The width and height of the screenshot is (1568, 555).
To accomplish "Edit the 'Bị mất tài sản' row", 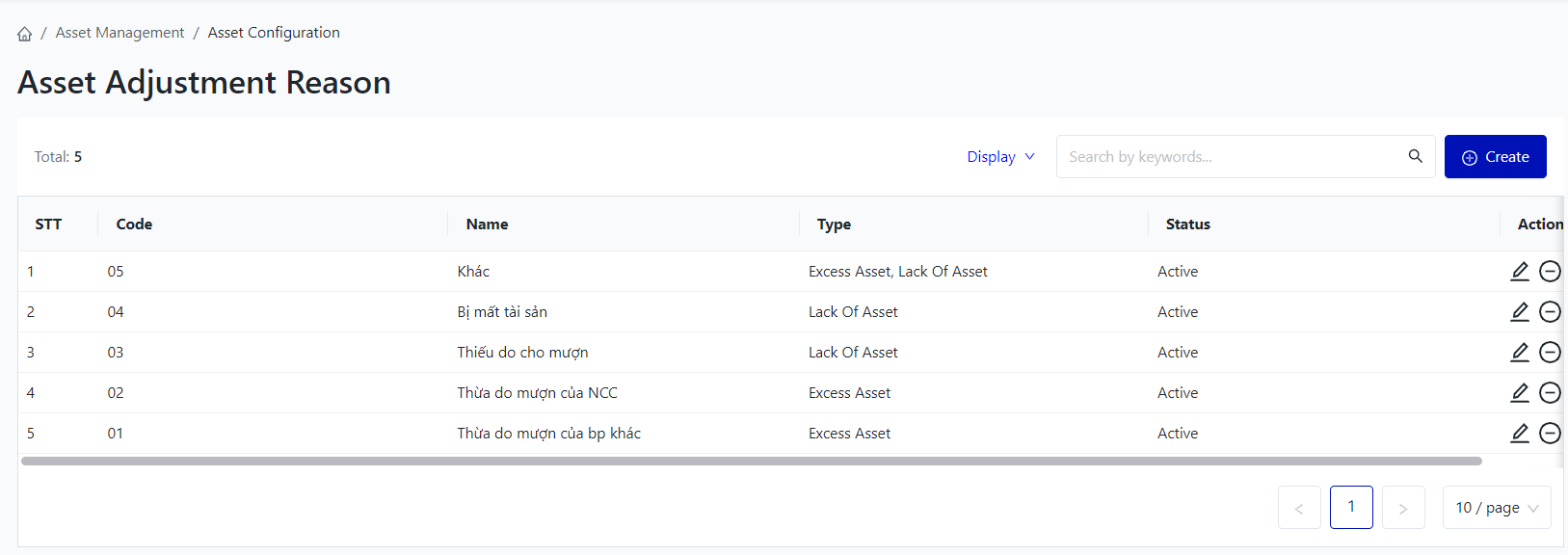I will click(x=1520, y=312).
